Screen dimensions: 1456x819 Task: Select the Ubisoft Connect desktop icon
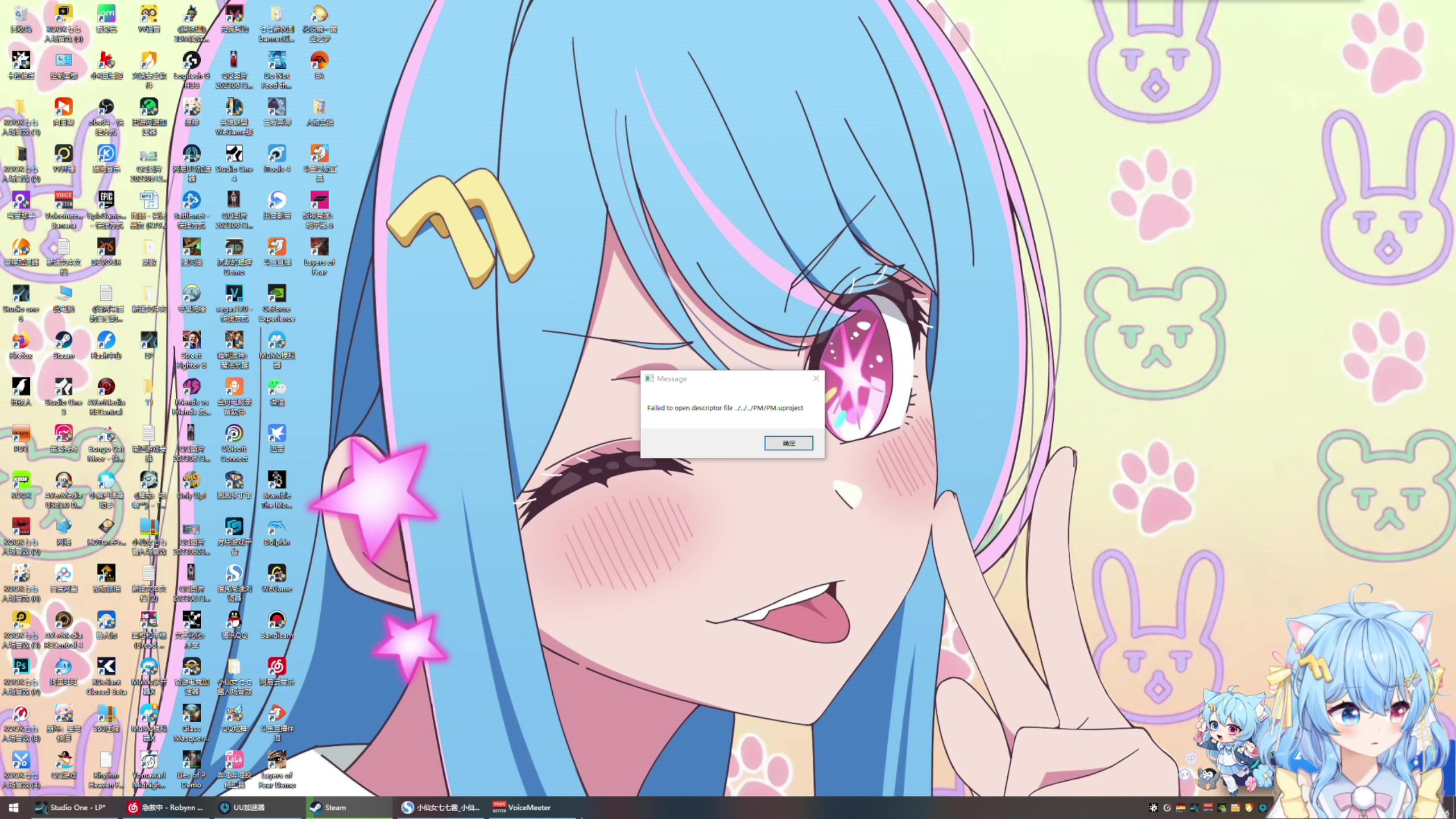pos(234,444)
